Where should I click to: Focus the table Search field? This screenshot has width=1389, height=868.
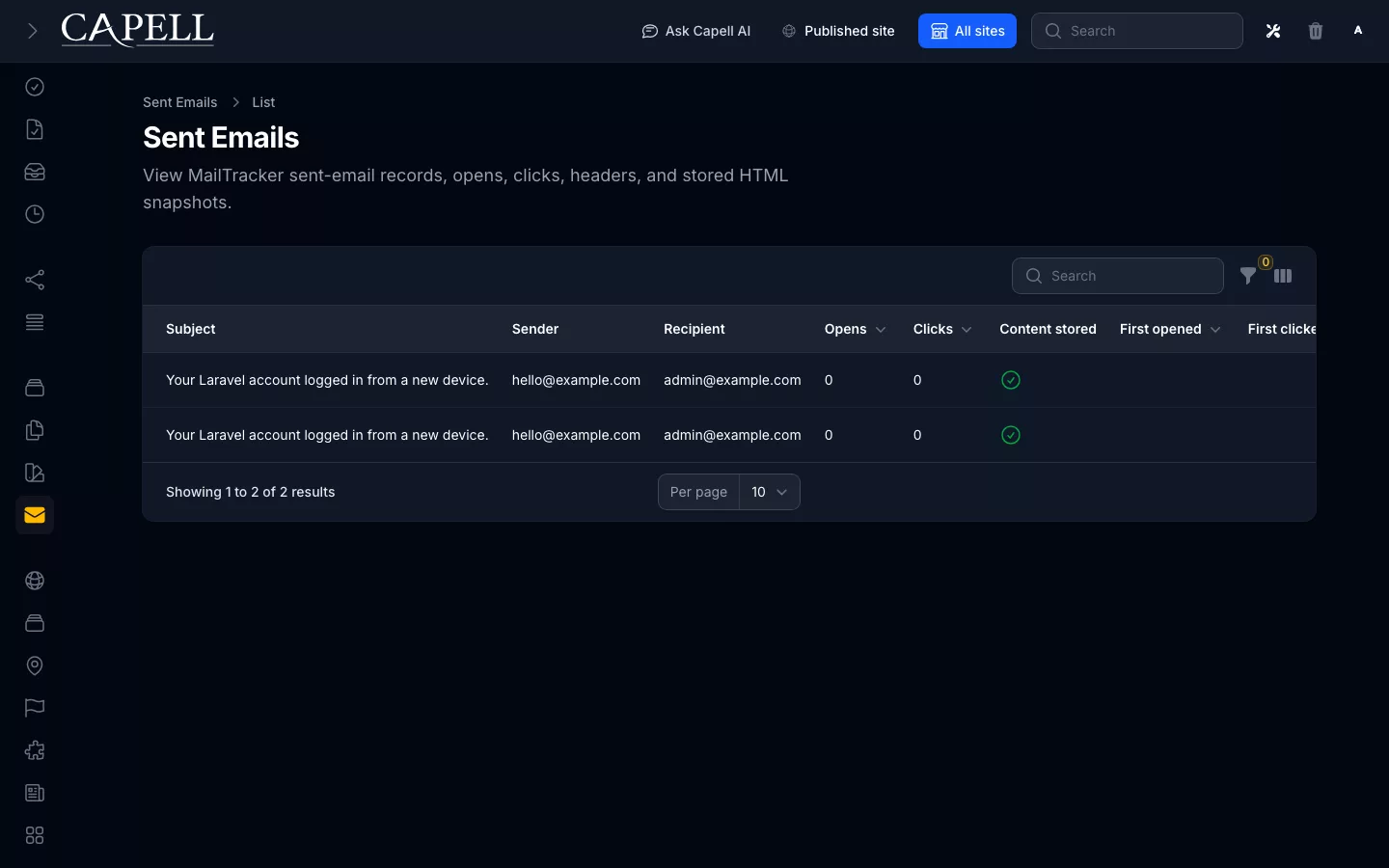(x=1118, y=276)
